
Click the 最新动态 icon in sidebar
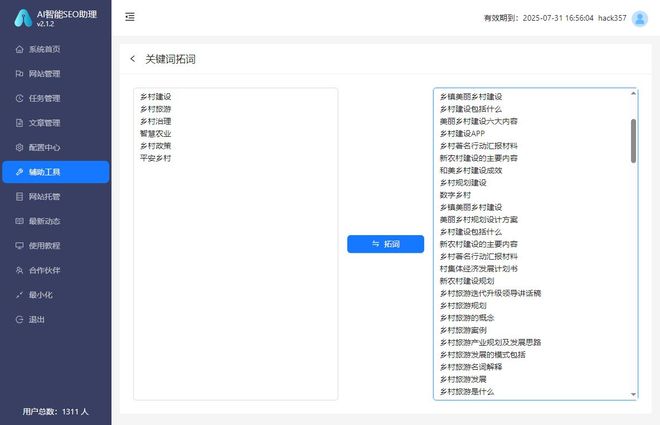point(20,221)
